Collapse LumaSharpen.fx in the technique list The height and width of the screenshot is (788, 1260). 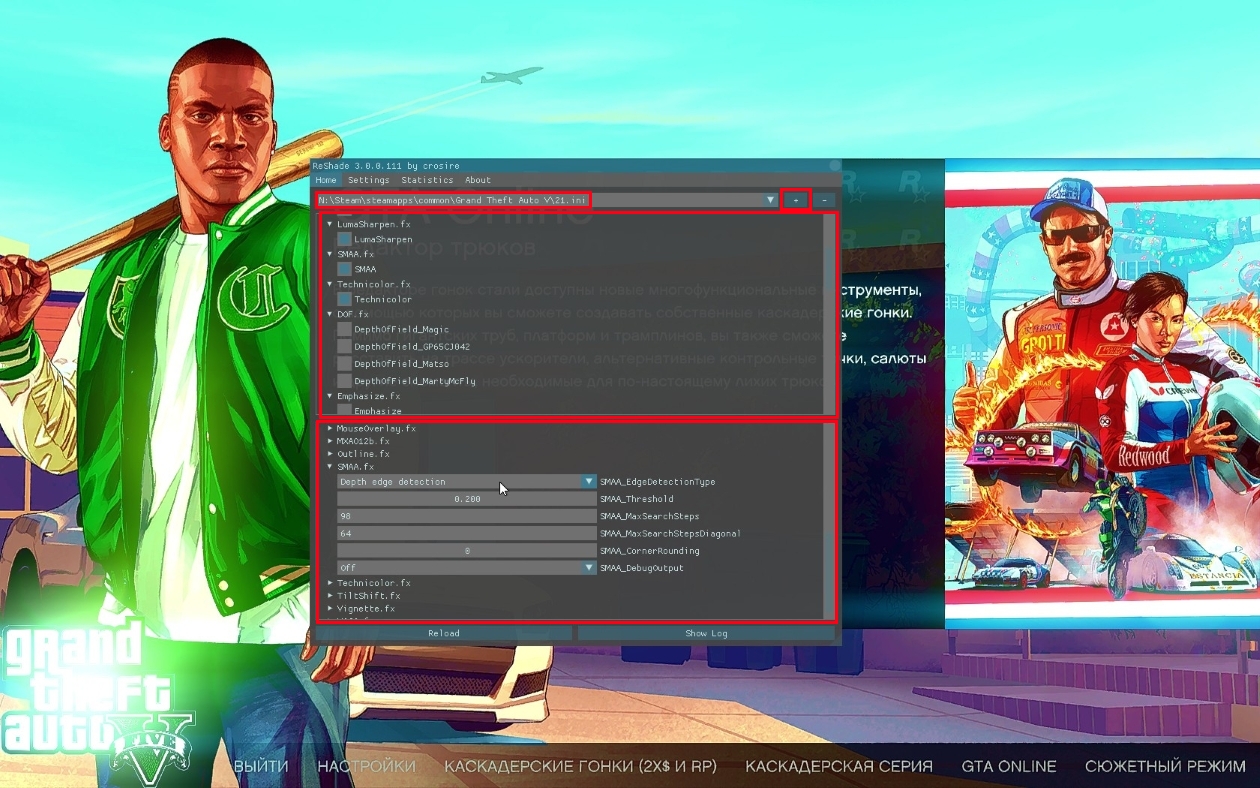pos(330,225)
